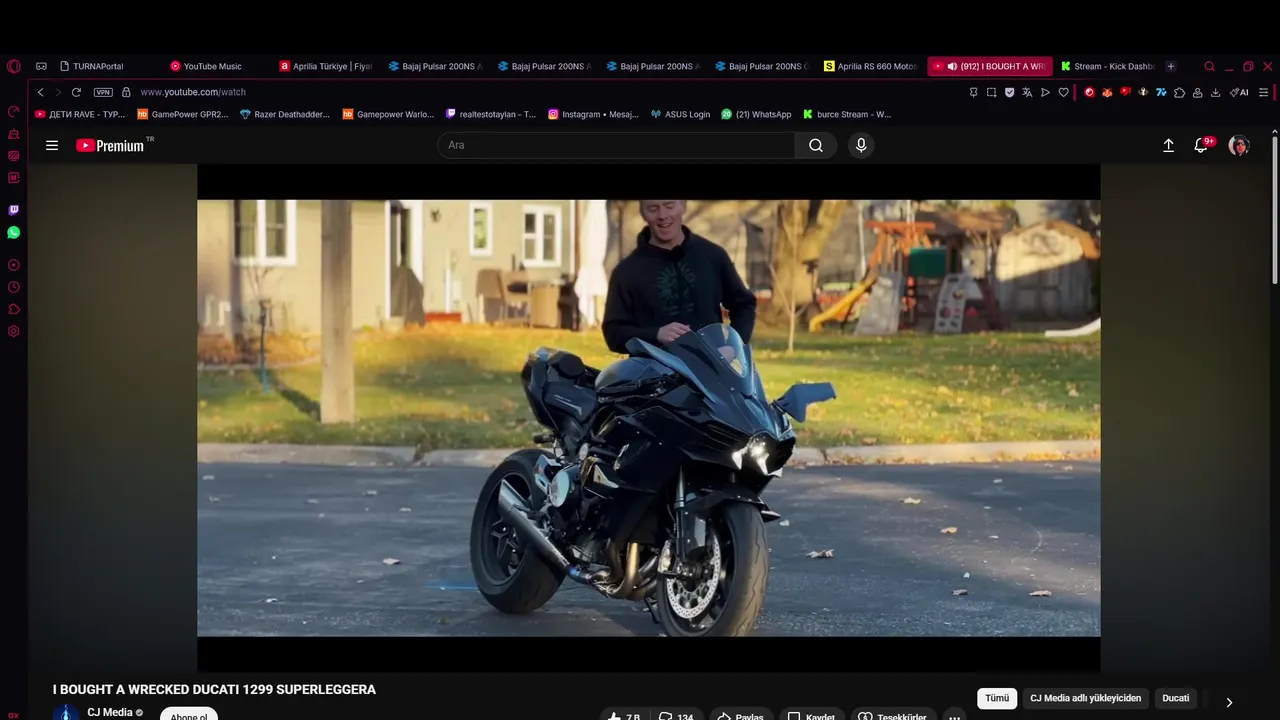Open GX Cleaner icon in sidebar
This screenshot has width=1280, height=720.
[x=13, y=134]
